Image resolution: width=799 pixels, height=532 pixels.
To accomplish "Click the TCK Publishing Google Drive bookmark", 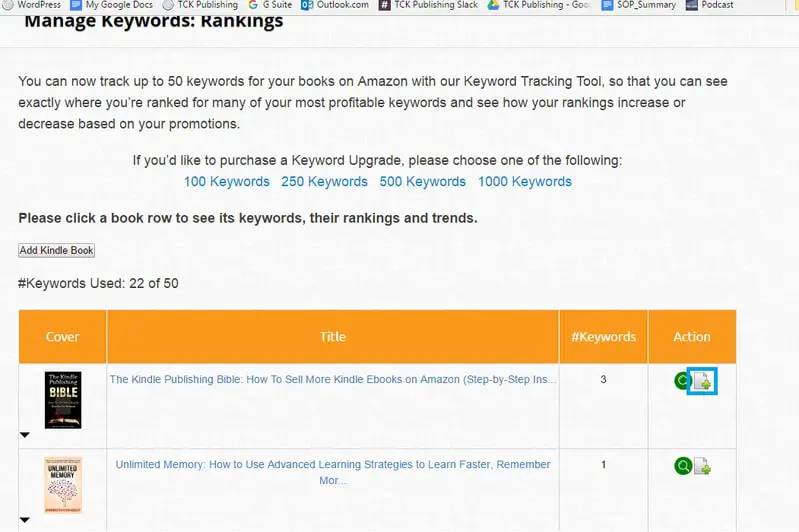I will coord(539,5).
